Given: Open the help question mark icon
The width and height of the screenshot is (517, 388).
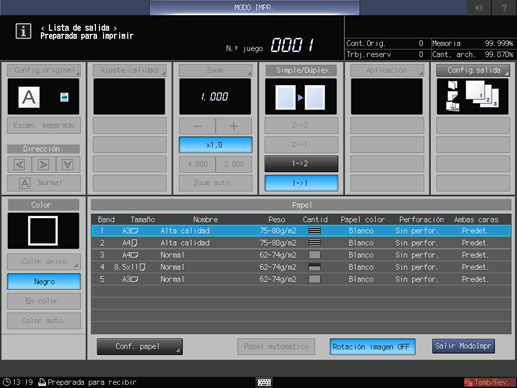Looking at the screenshot, I should click(x=504, y=7).
